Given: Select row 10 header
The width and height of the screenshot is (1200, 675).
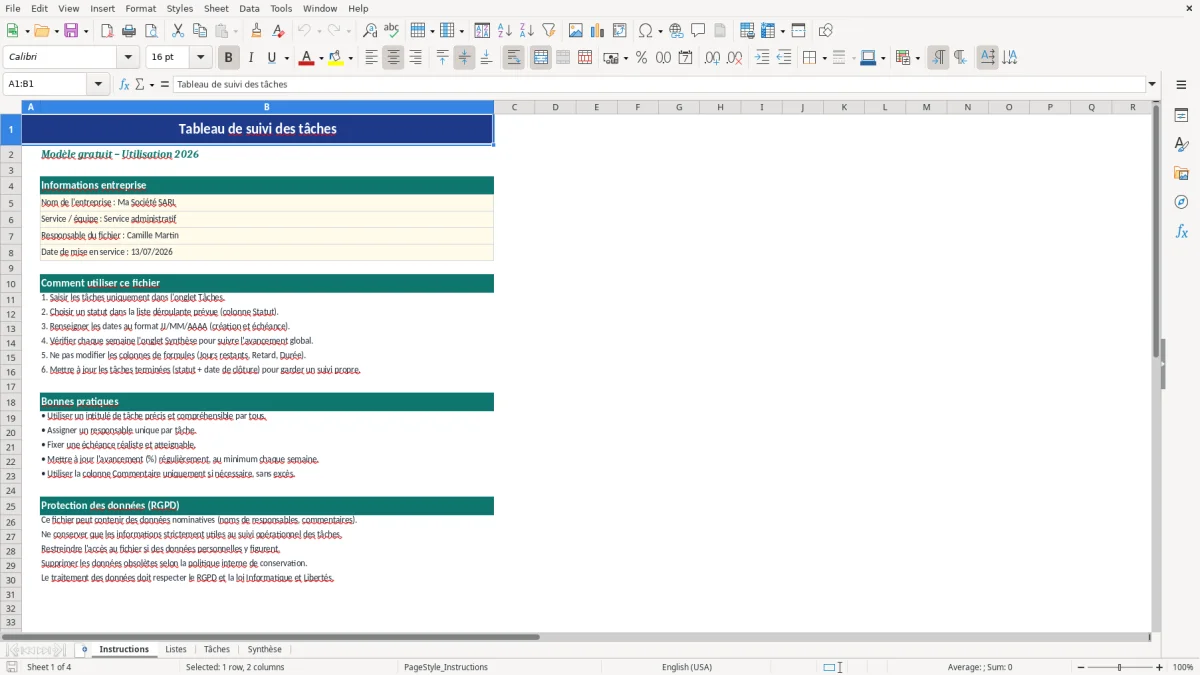Looking at the screenshot, I should (x=11, y=283).
